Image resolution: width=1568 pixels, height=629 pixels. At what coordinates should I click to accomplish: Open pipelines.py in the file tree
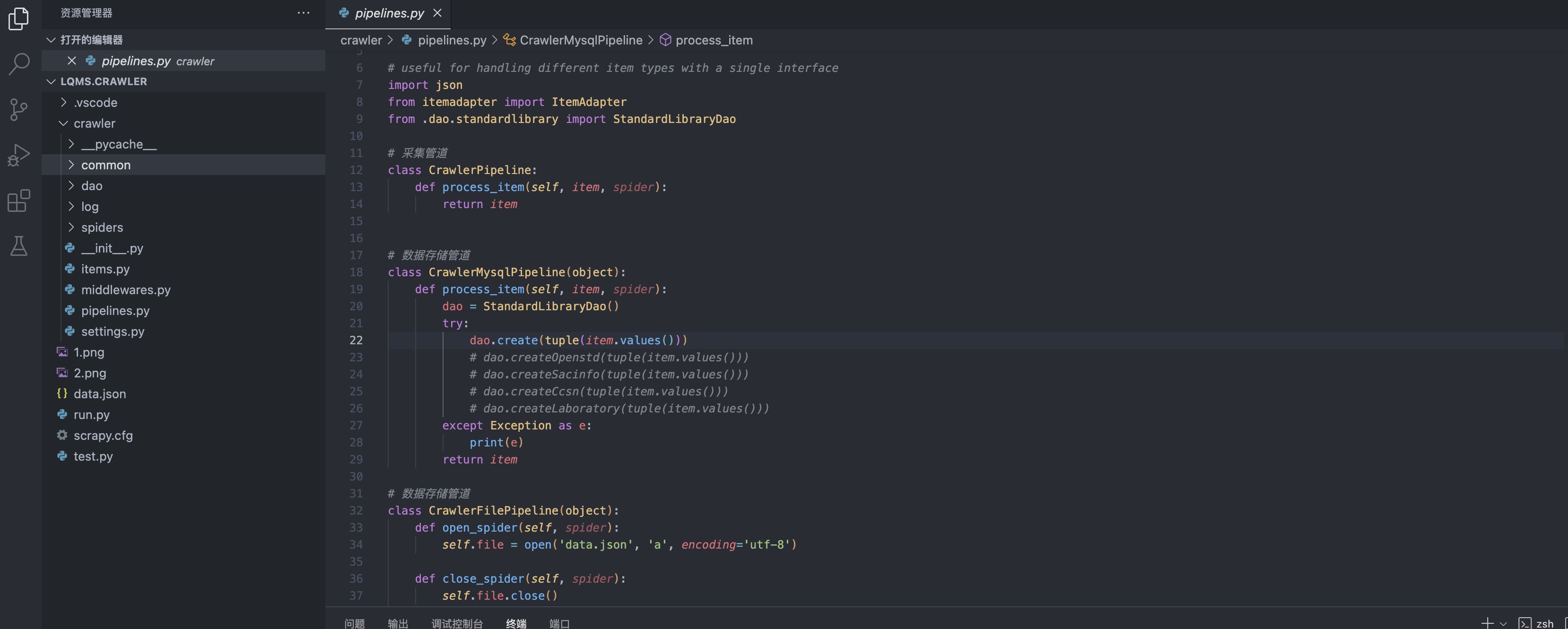[x=183, y=311]
